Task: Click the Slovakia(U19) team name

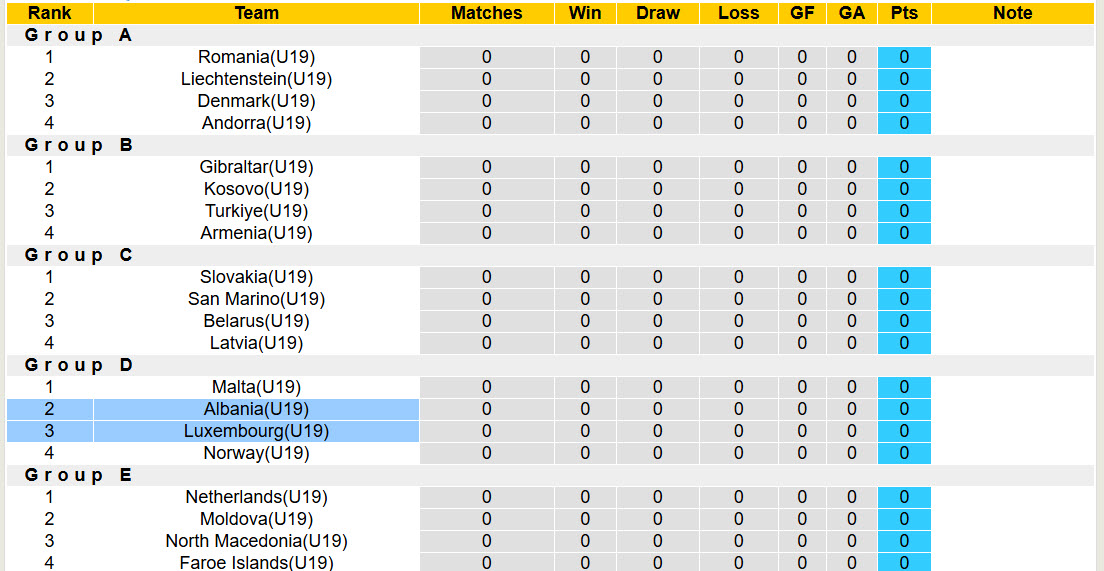Action: [256, 277]
